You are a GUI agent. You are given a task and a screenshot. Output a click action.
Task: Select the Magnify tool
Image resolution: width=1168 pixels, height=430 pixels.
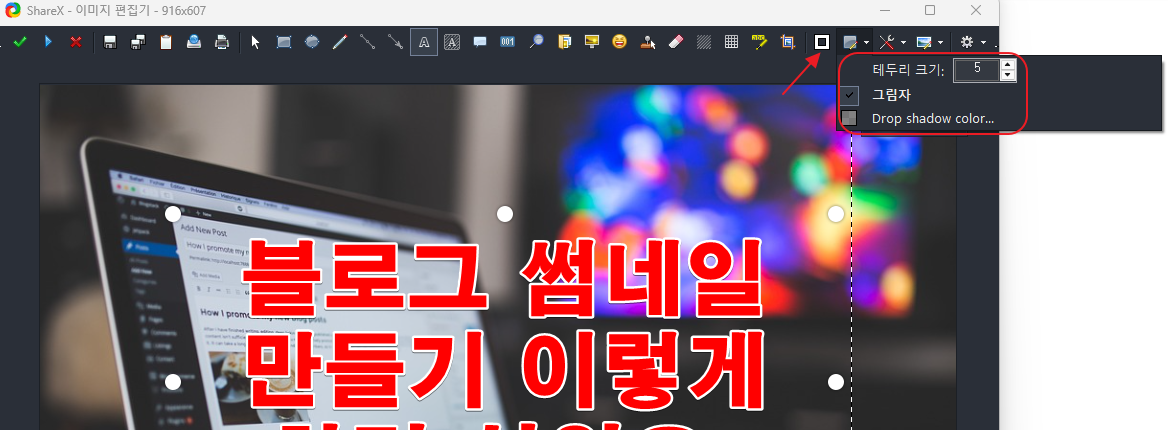(x=536, y=42)
